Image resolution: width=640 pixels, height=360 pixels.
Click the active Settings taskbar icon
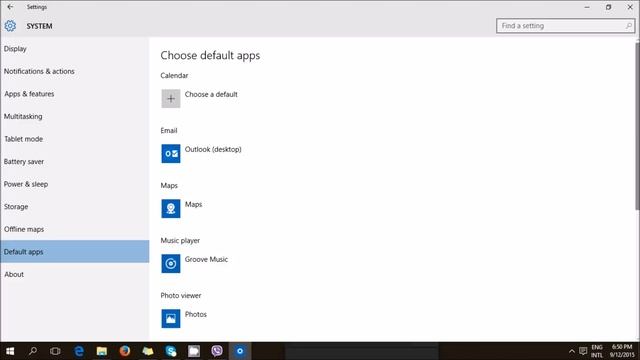point(240,351)
